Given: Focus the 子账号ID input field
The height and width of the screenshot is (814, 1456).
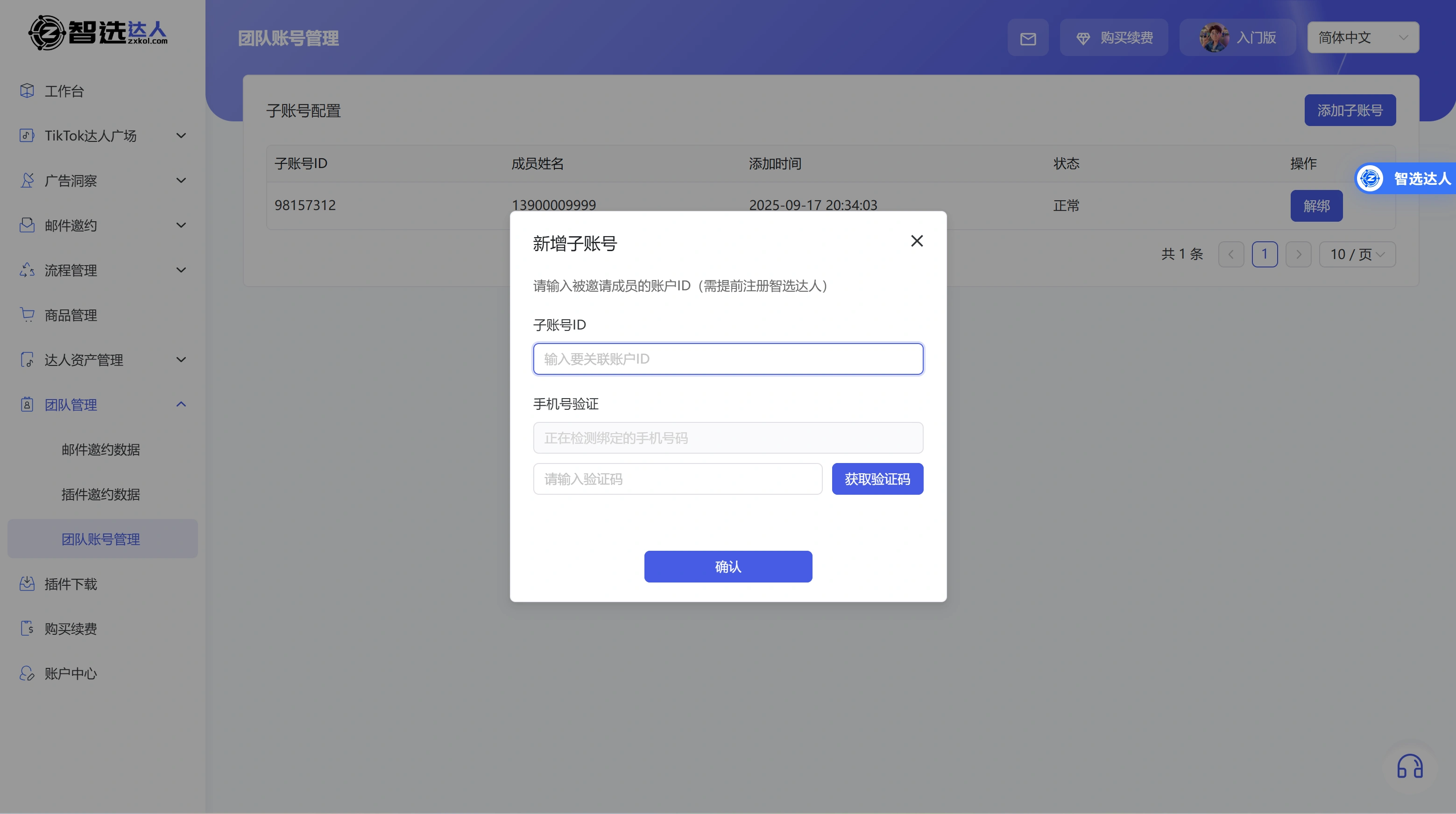Looking at the screenshot, I should pos(728,359).
